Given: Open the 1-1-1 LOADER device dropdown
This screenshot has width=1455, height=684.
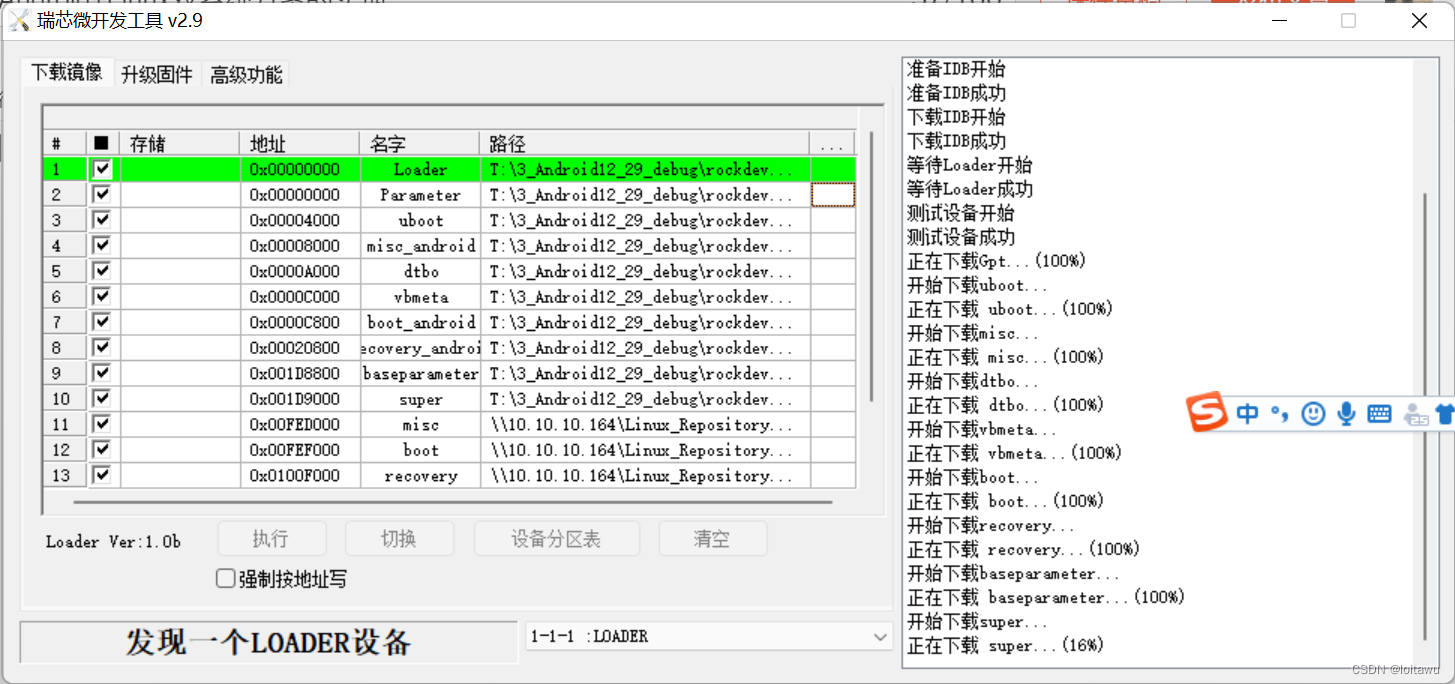Looking at the screenshot, I should (x=879, y=636).
